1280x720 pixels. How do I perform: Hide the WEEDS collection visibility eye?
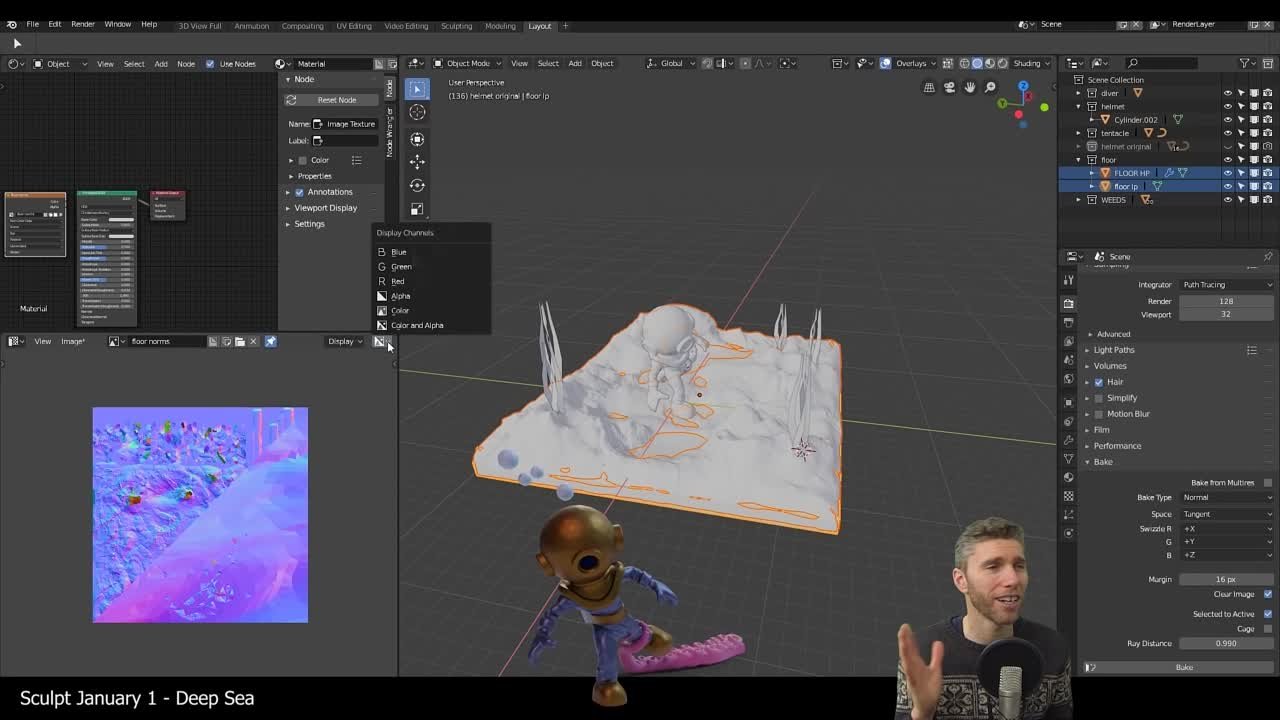1228,200
